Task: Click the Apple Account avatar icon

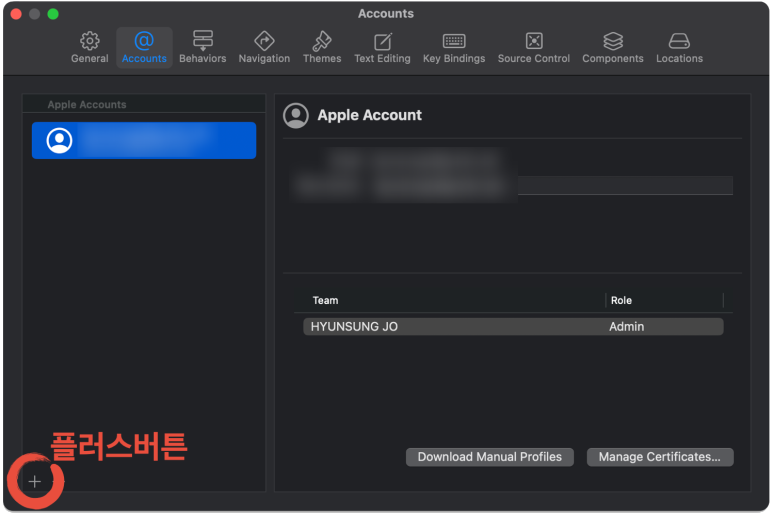Action: [296, 115]
